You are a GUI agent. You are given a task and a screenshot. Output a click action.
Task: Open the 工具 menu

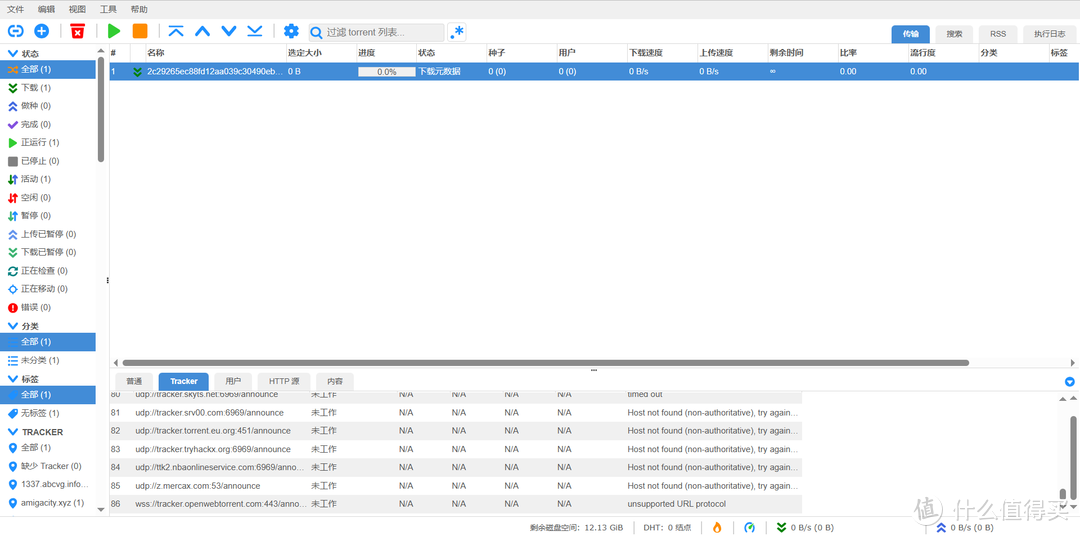coord(108,10)
